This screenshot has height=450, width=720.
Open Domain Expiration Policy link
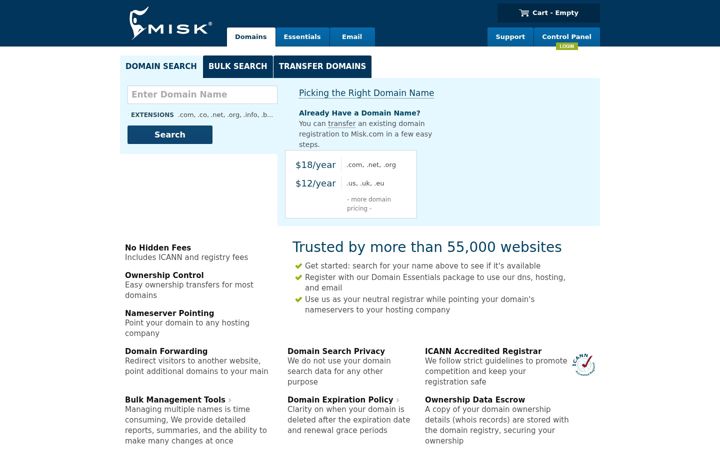coord(340,400)
